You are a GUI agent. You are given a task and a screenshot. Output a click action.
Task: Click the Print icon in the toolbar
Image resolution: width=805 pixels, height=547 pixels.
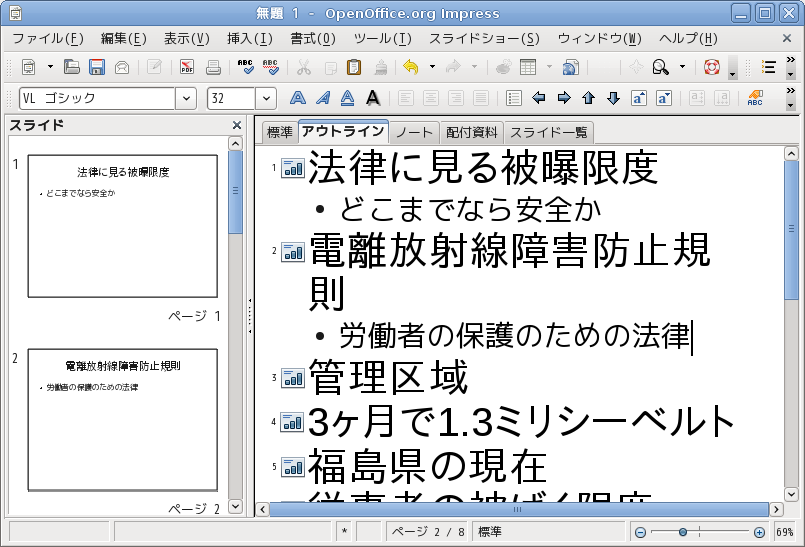pyautogui.click(x=213, y=68)
